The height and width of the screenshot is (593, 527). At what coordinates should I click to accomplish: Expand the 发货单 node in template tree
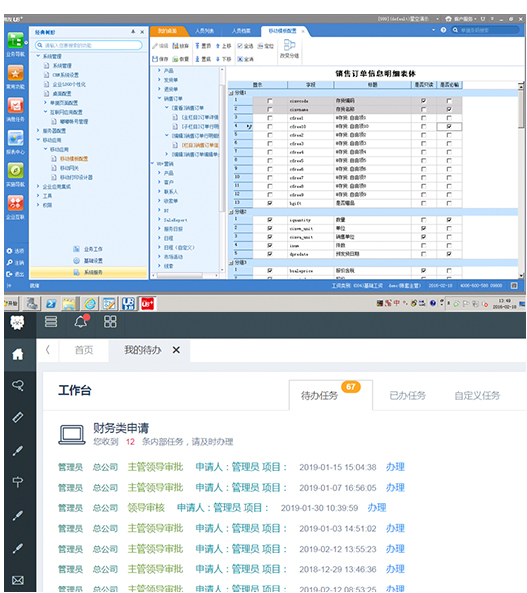click(159, 80)
